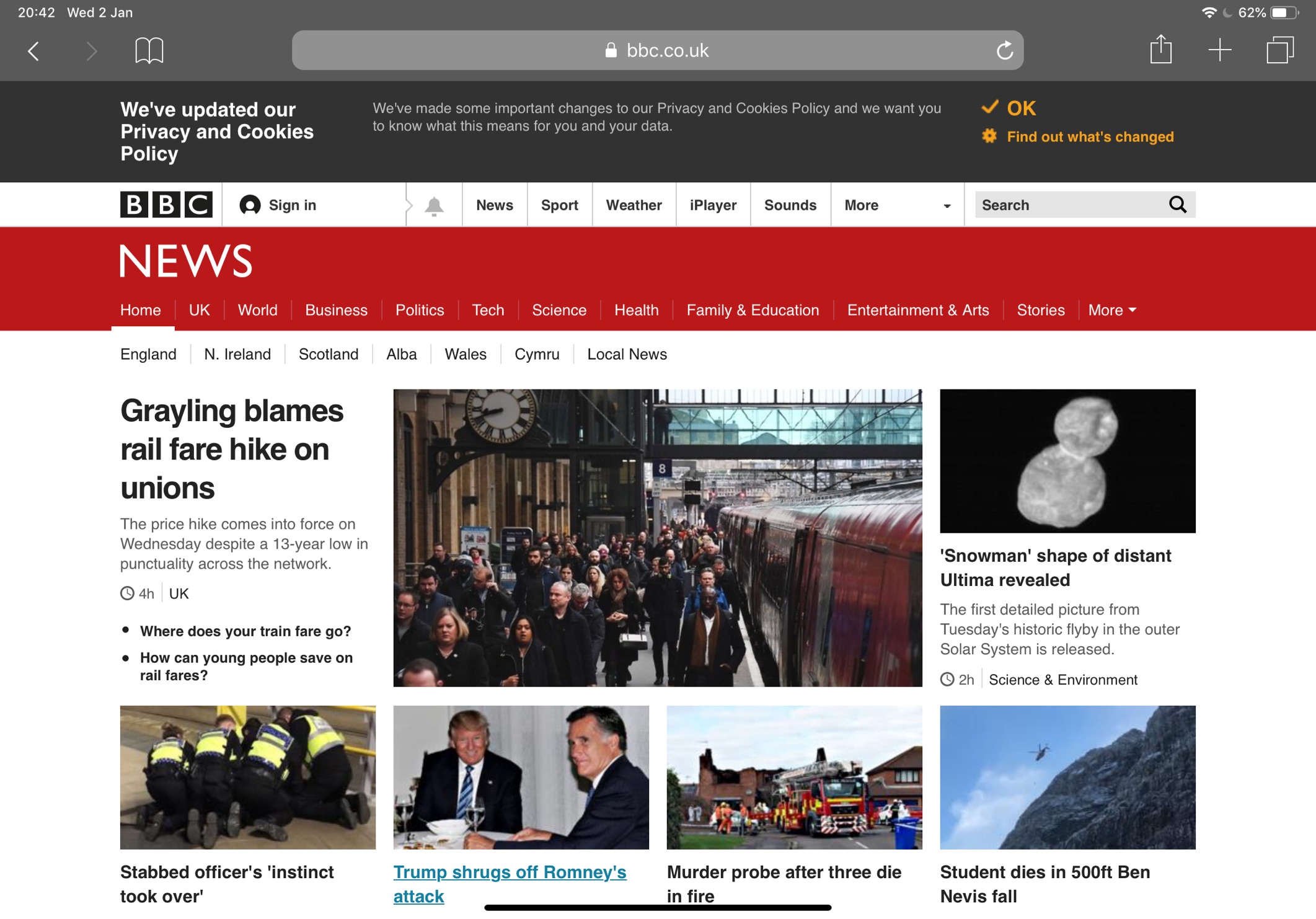Switch to the Business section
Image resolution: width=1316 pixels, height=919 pixels.
tap(336, 310)
